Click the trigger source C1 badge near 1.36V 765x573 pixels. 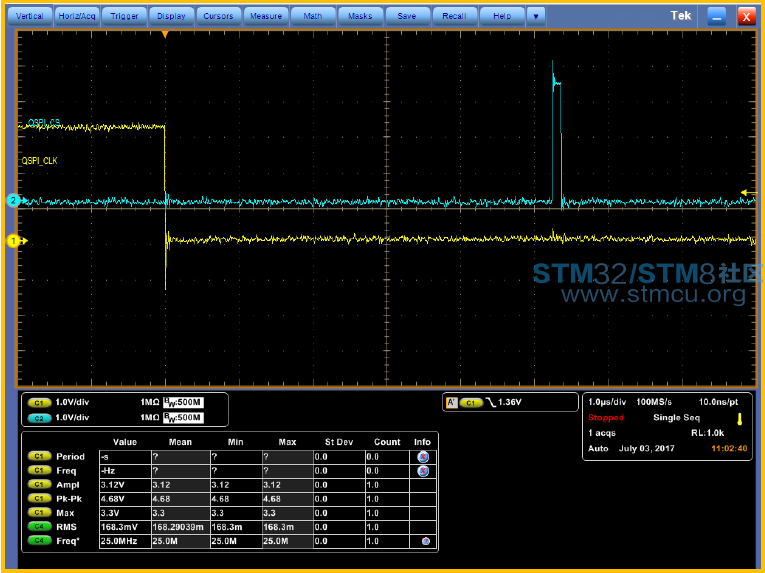[x=473, y=402]
